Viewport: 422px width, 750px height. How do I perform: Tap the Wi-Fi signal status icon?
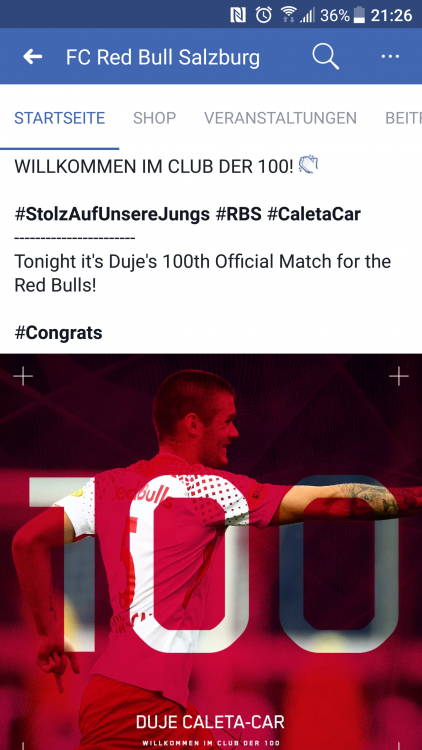tap(288, 15)
